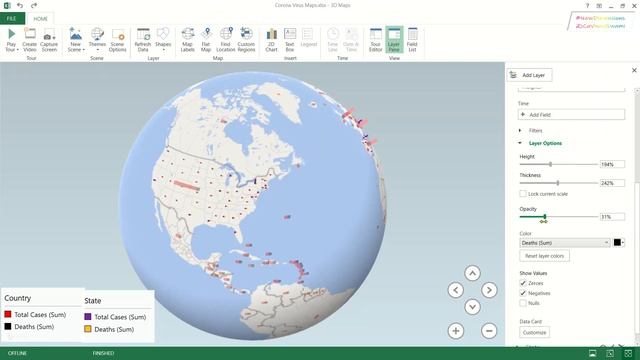This screenshot has height=360, width=640.
Task: Open the Help question mark icon
Action: tap(587, 6)
